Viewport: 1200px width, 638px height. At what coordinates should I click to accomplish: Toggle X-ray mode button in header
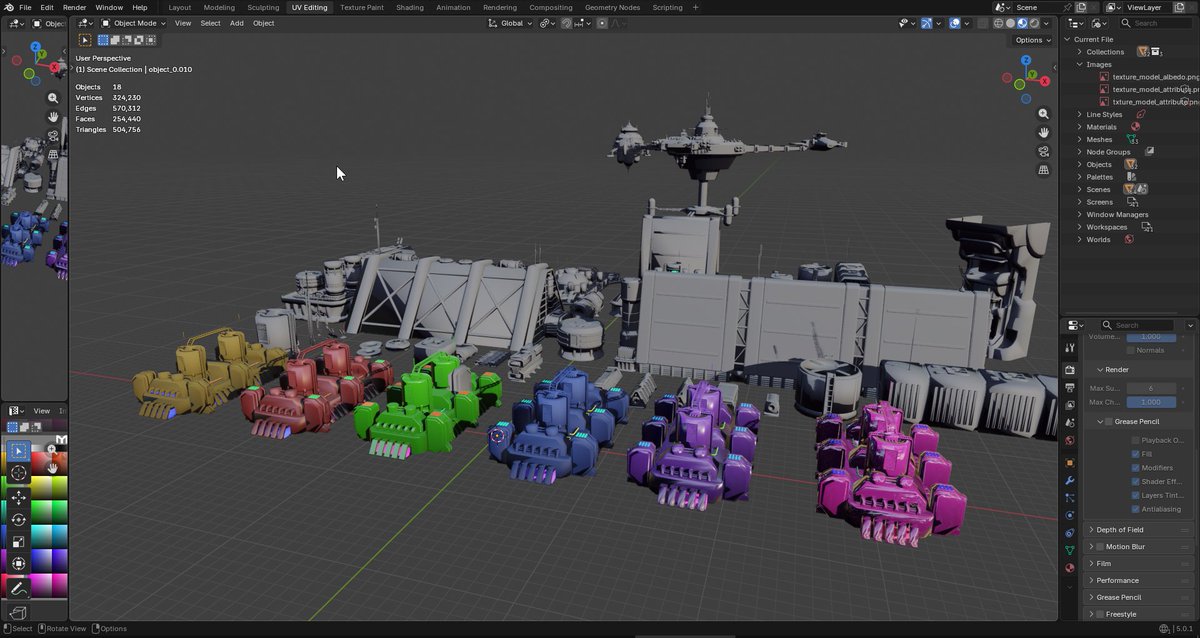[983, 23]
